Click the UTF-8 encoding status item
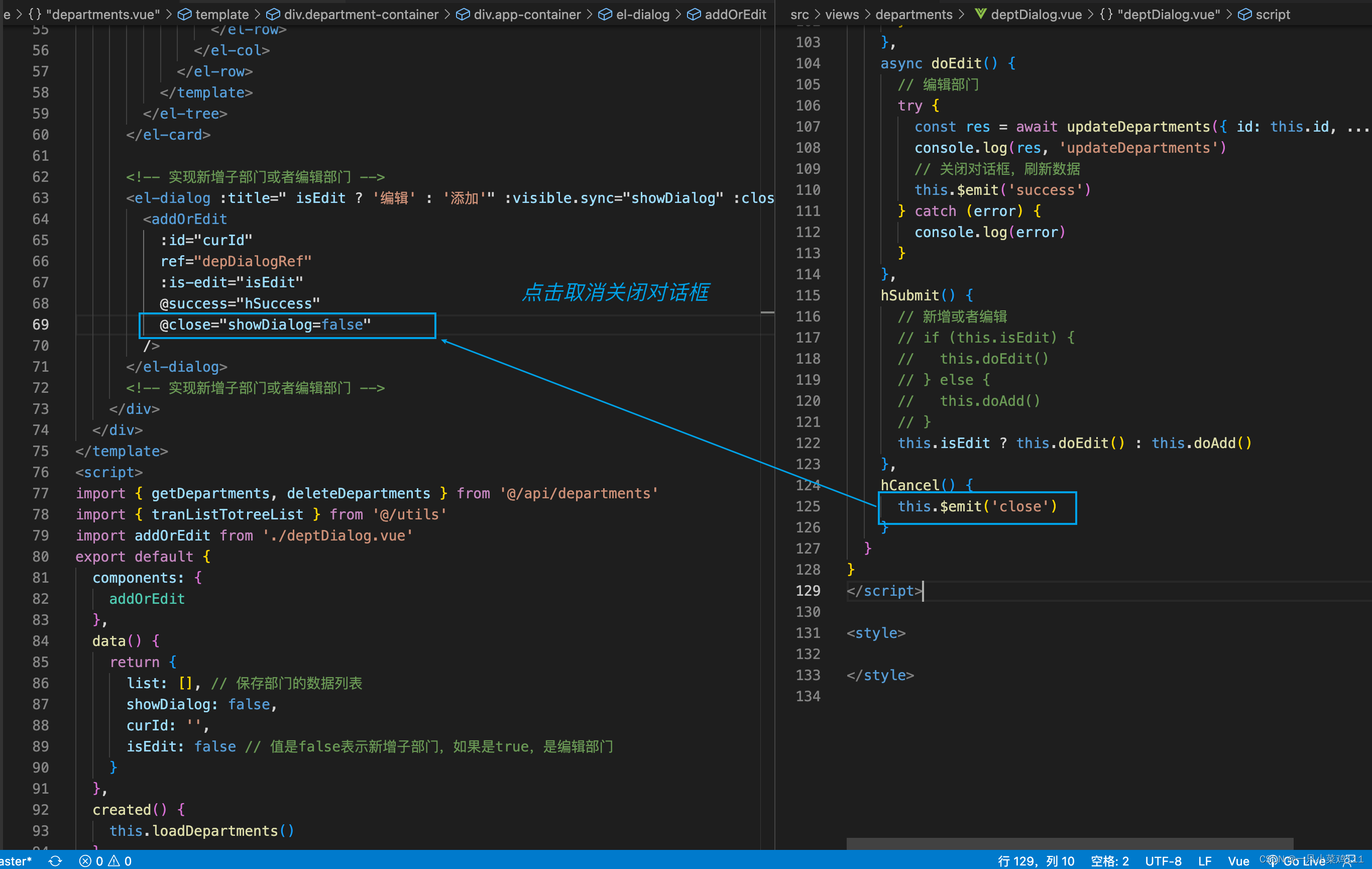Image resolution: width=1372 pixels, height=869 pixels. pos(1163,861)
